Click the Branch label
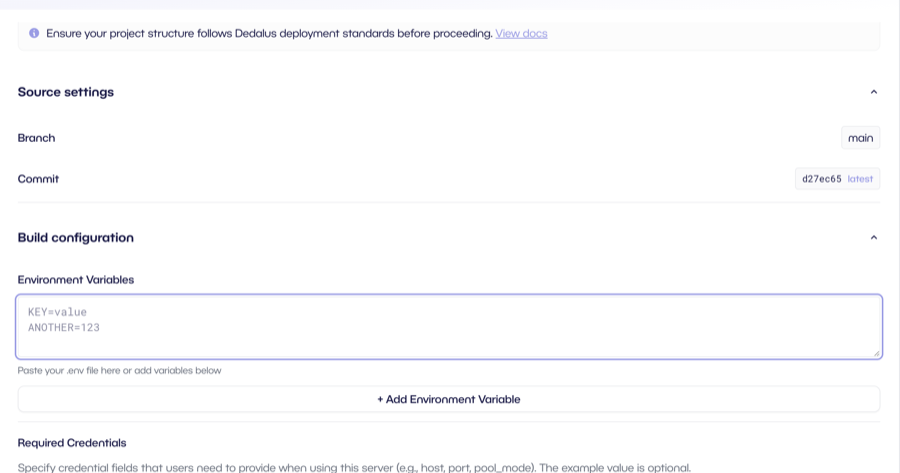Image resolution: width=900 pixels, height=473 pixels. tap(36, 138)
